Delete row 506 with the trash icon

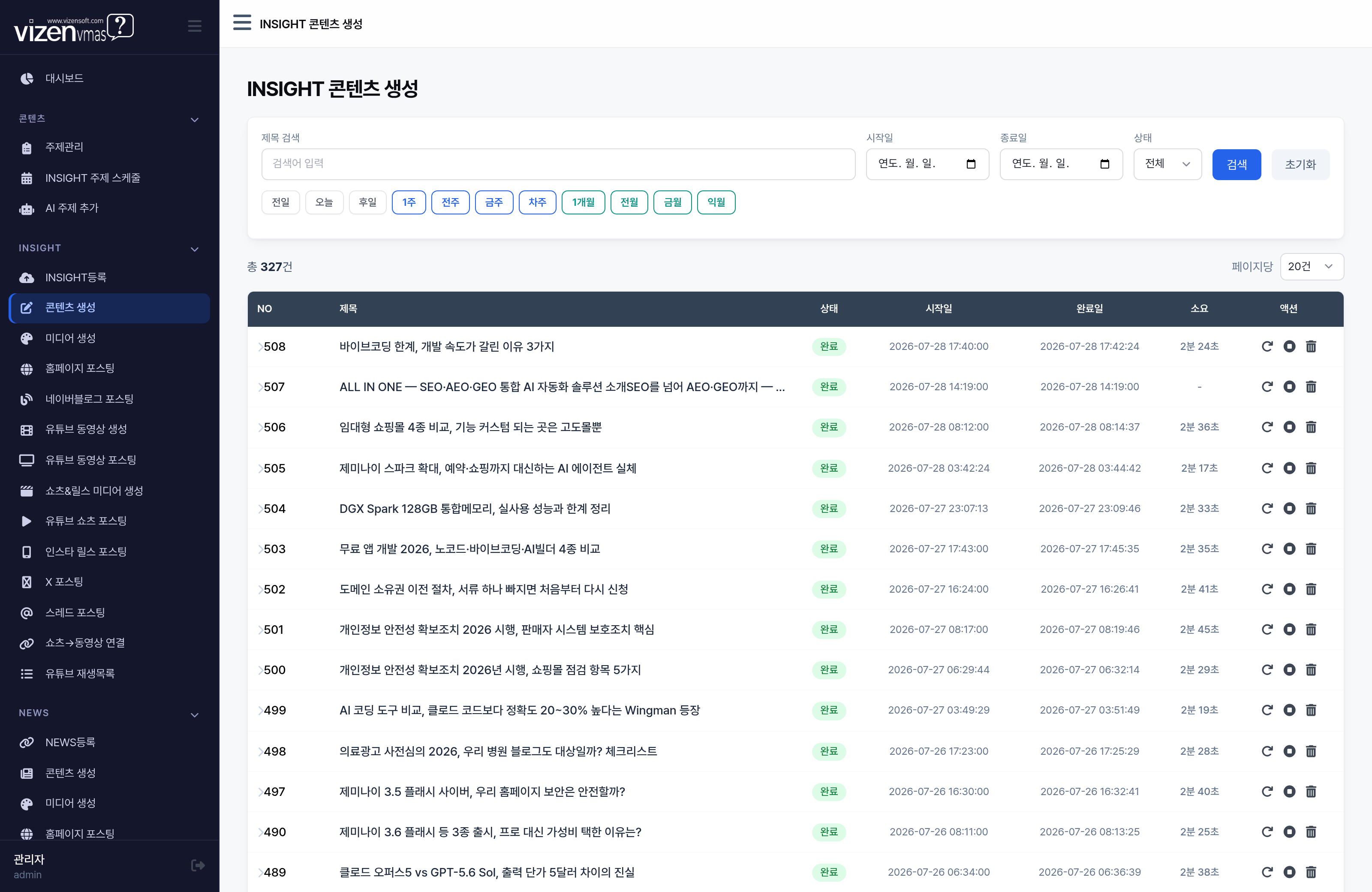tap(1311, 427)
